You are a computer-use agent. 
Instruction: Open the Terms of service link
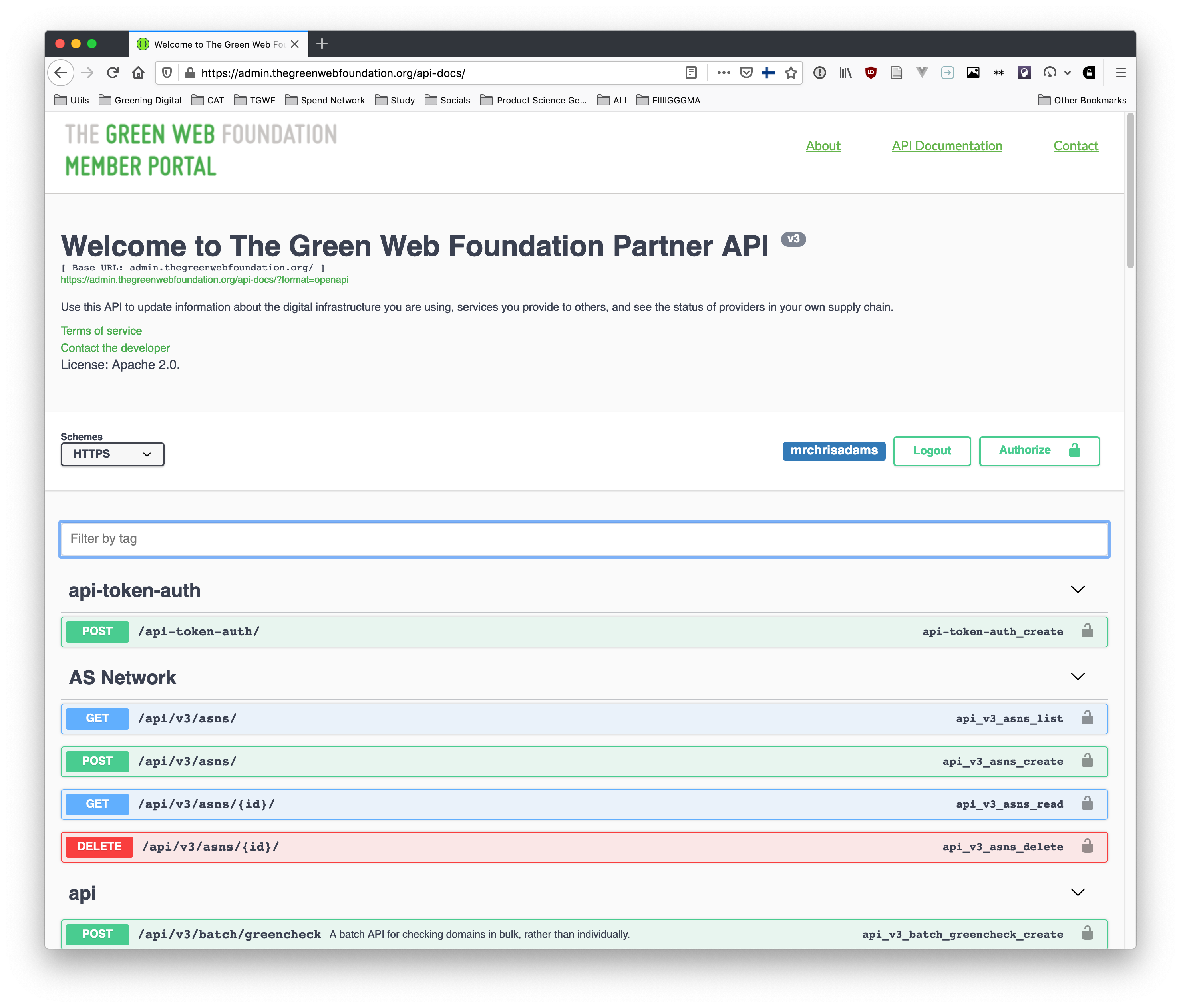tap(101, 331)
